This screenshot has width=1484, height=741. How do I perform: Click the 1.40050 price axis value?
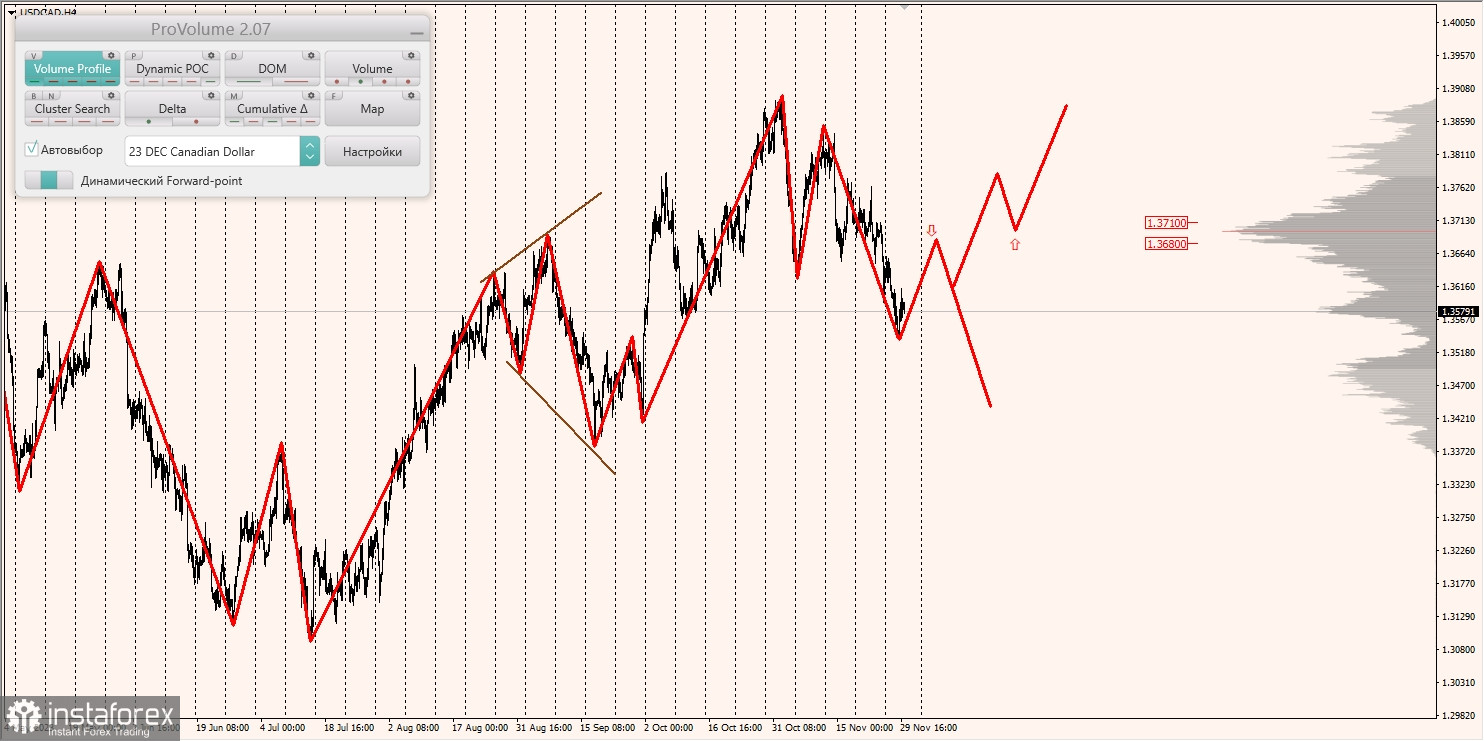(x=1458, y=22)
